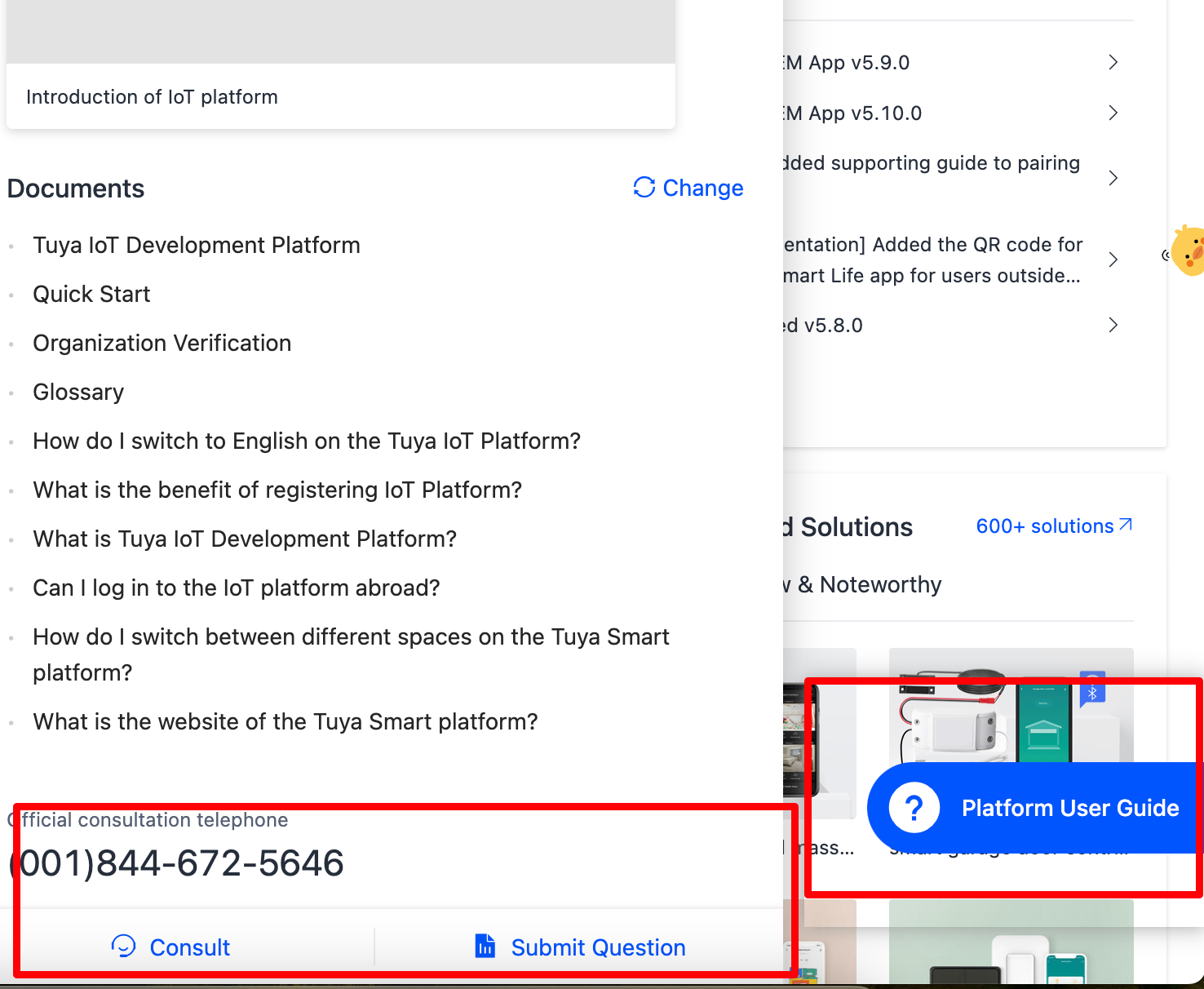Image resolution: width=1204 pixels, height=989 pixels.
Task: Click the phone number (001)844-672-5646
Action: [176, 863]
